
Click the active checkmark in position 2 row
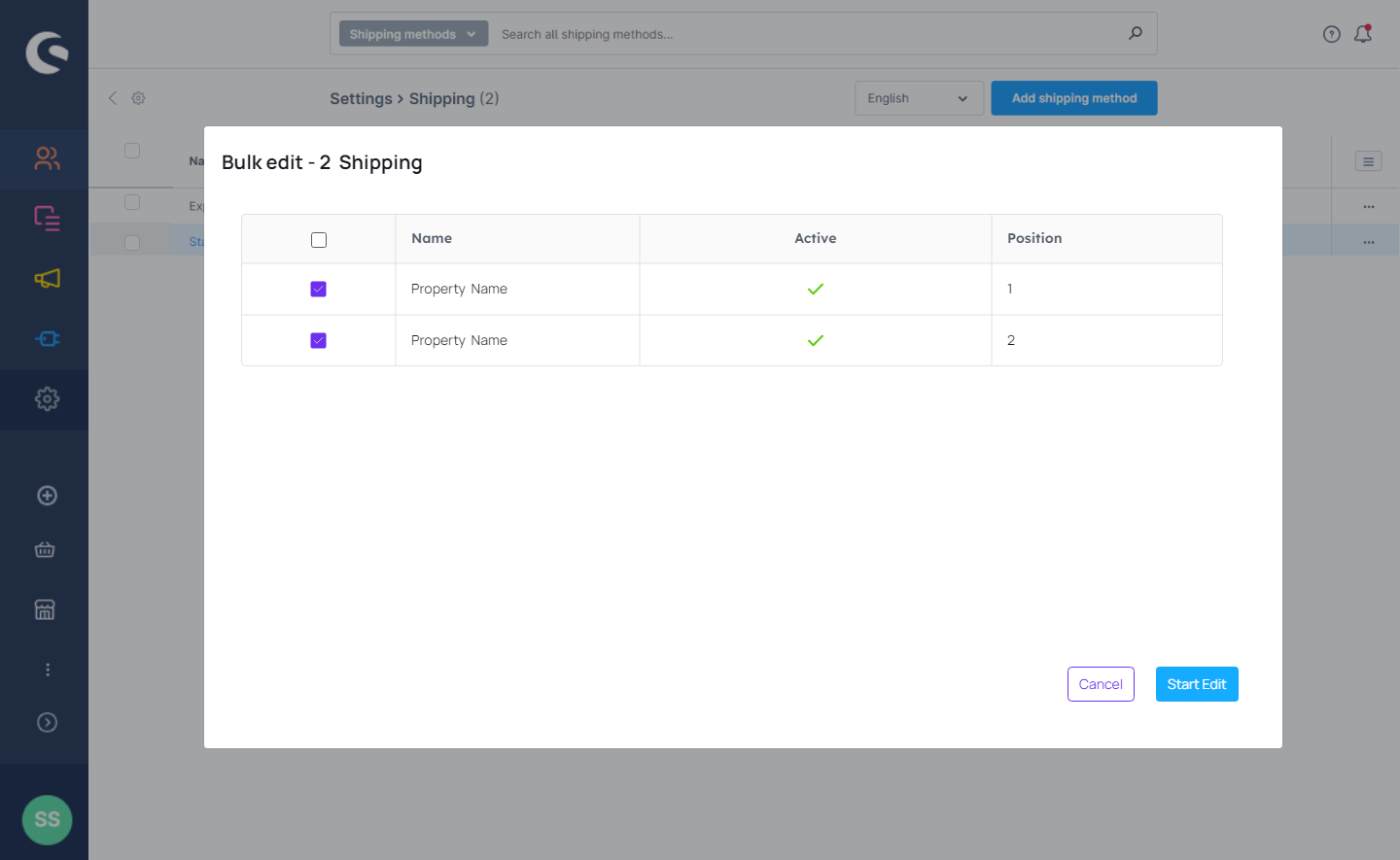(816, 340)
